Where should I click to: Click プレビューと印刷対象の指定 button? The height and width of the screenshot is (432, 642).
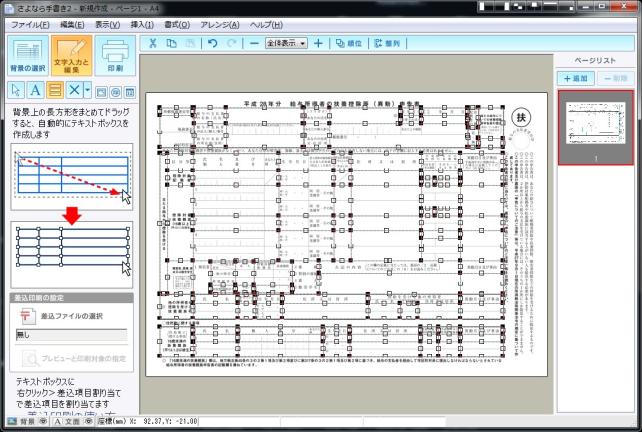[74, 359]
